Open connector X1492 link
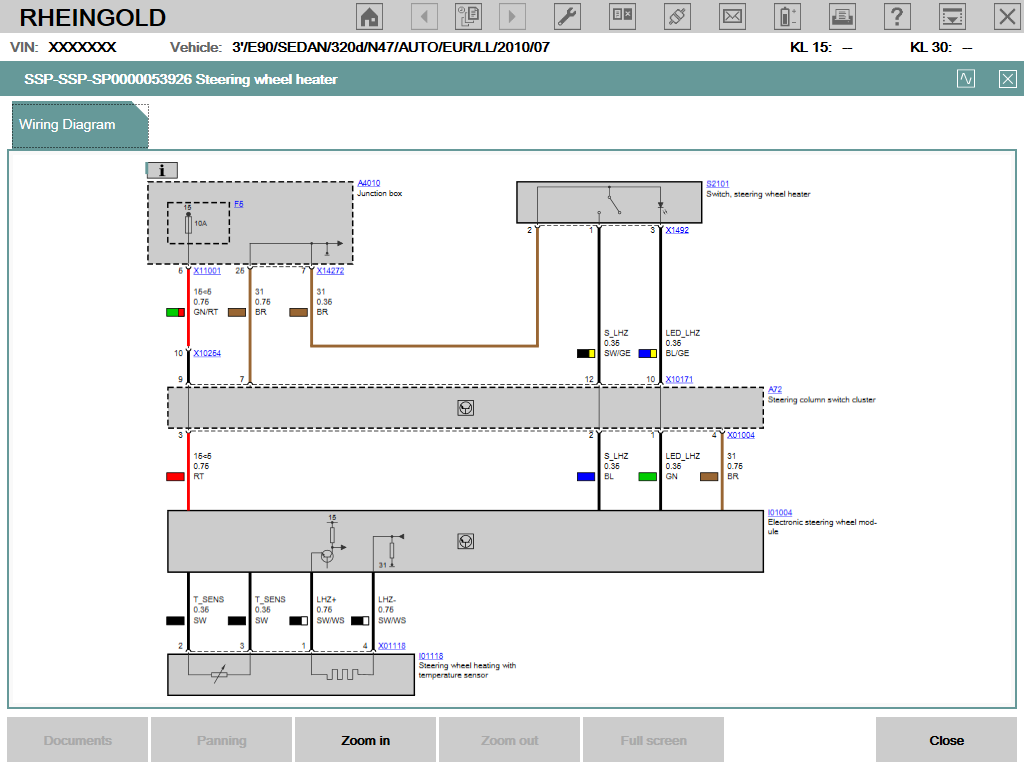1024x768 pixels. point(677,230)
